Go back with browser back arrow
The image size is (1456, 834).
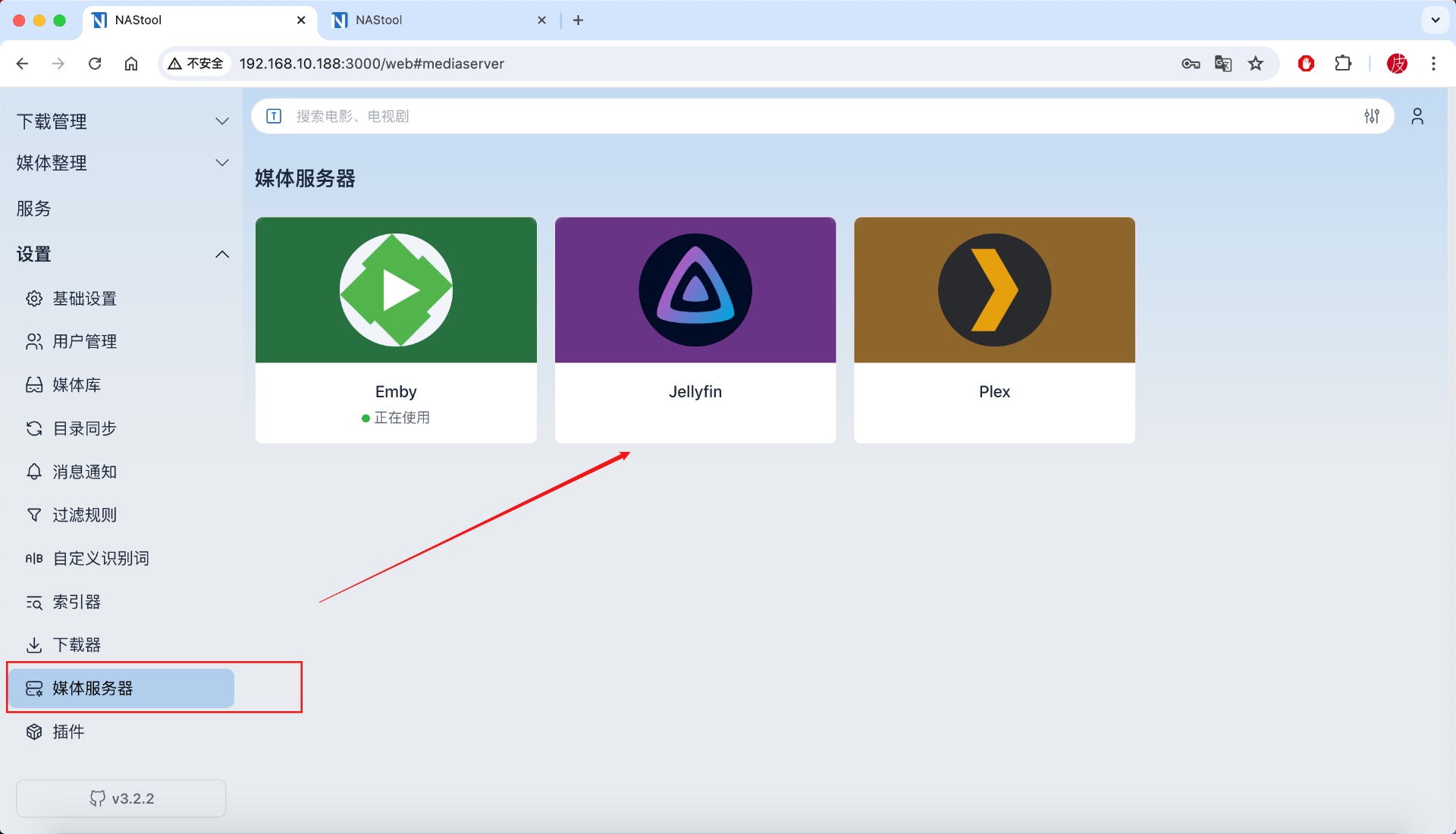pos(22,64)
